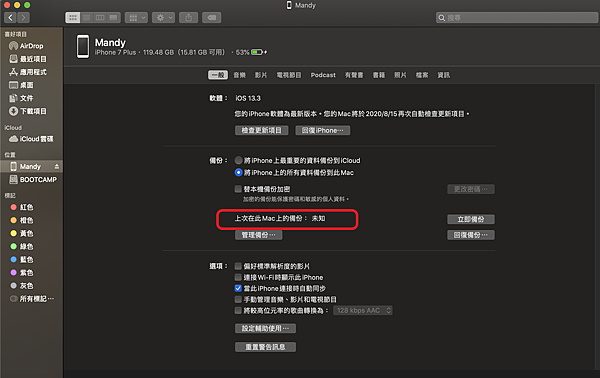Click the search field
The width and height of the screenshot is (600, 378).
tap(517, 18)
